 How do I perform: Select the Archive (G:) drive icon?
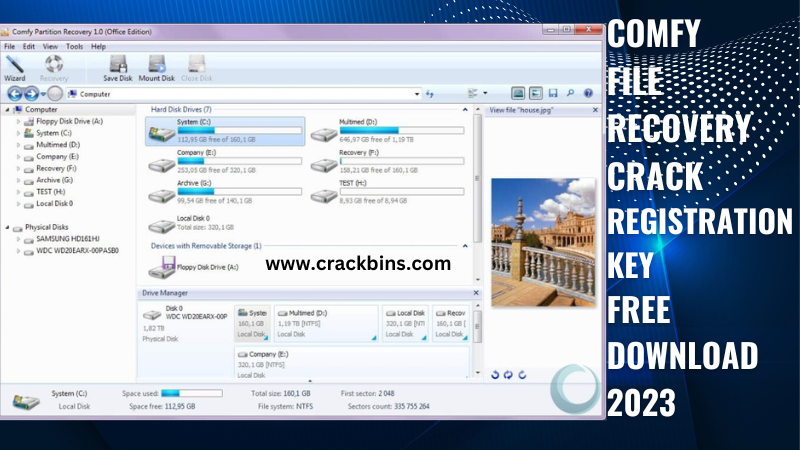tap(161, 195)
